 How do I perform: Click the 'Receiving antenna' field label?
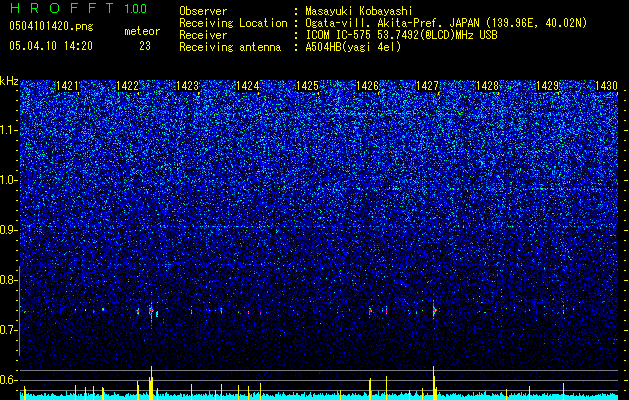coord(230,47)
